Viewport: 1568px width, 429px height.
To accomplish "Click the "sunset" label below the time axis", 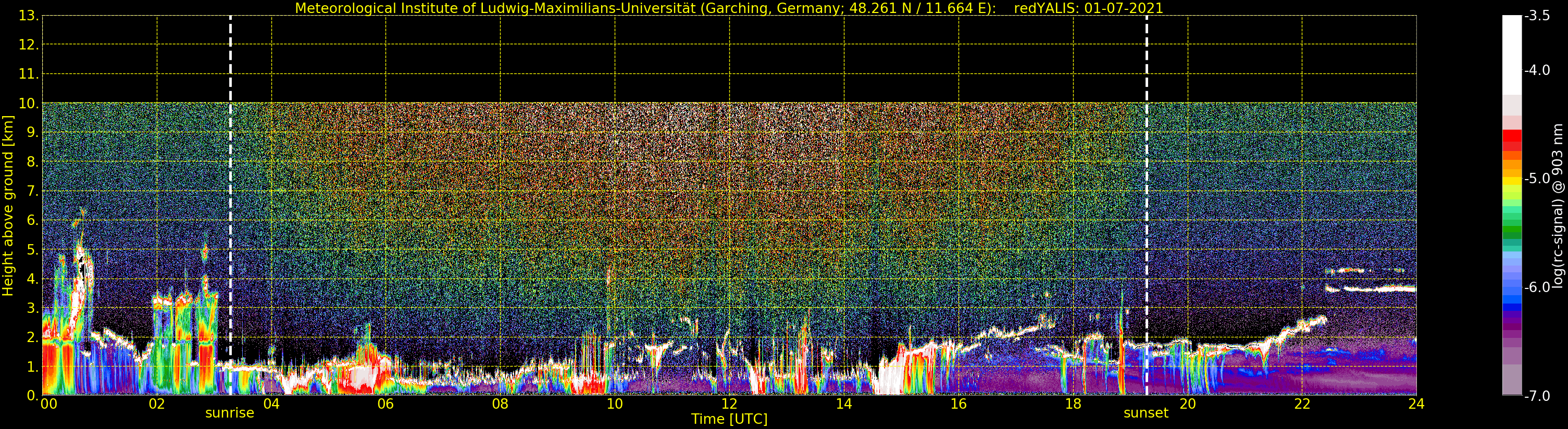I will click(1146, 413).
